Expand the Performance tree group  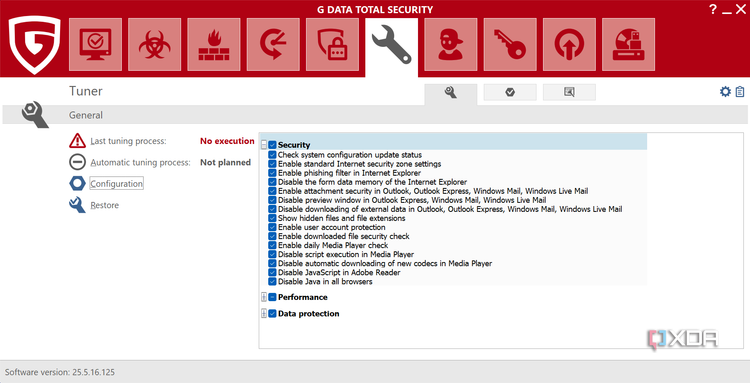[264, 297]
